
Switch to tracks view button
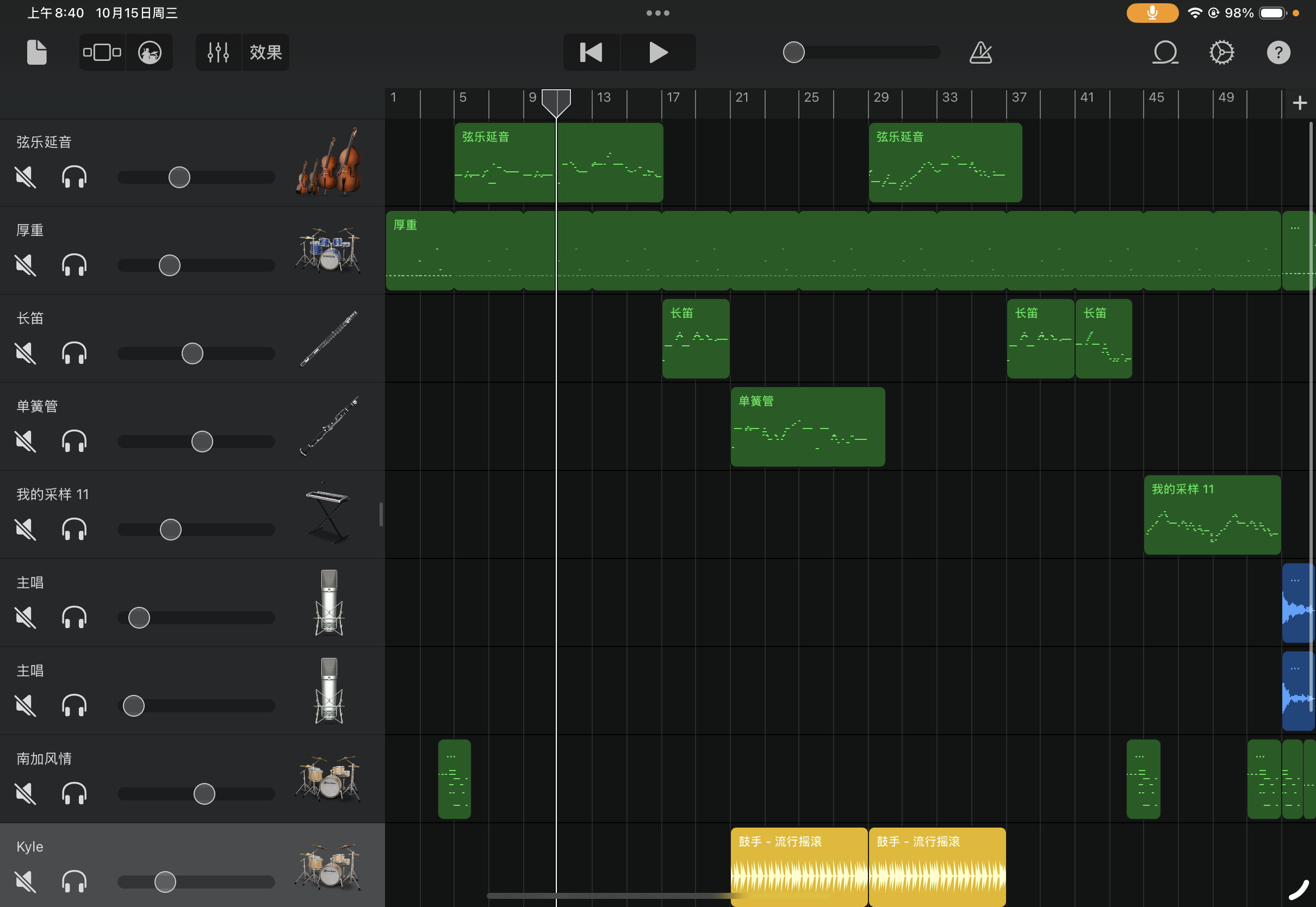pos(102,52)
